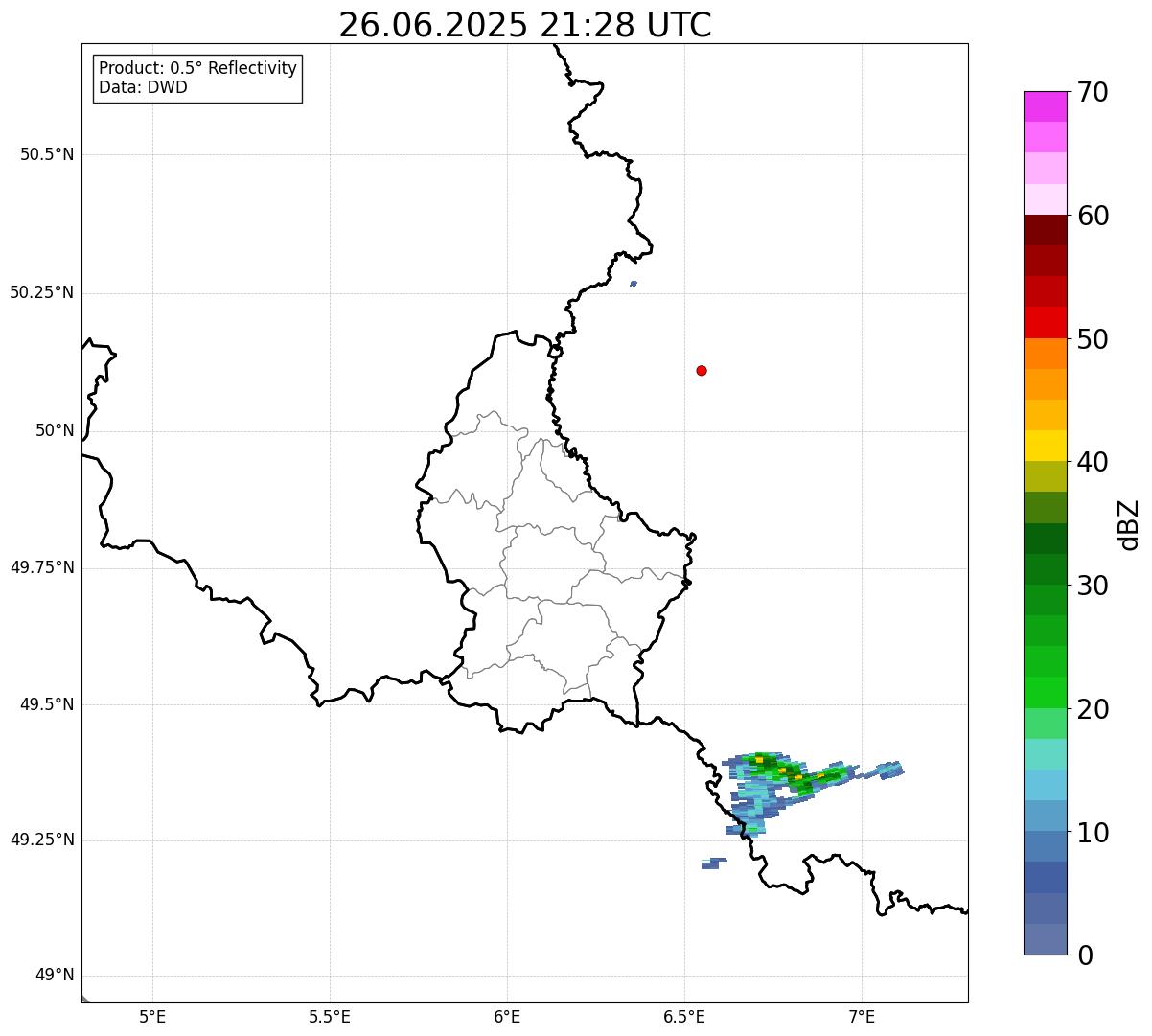Click the latitude label "50.25°N"

pos(42,292)
